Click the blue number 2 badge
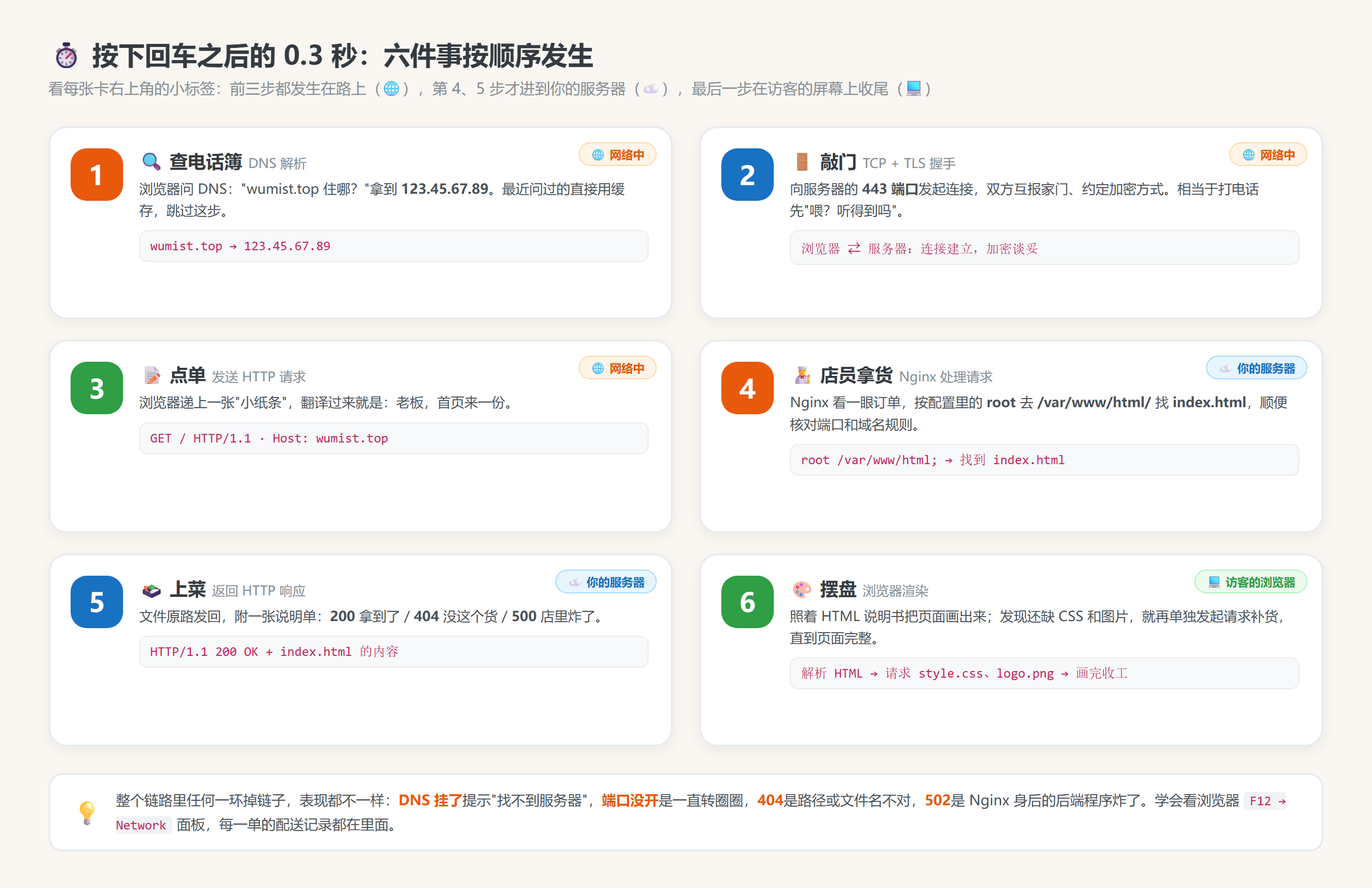The height and width of the screenshot is (888, 1372). pos(747,175)
